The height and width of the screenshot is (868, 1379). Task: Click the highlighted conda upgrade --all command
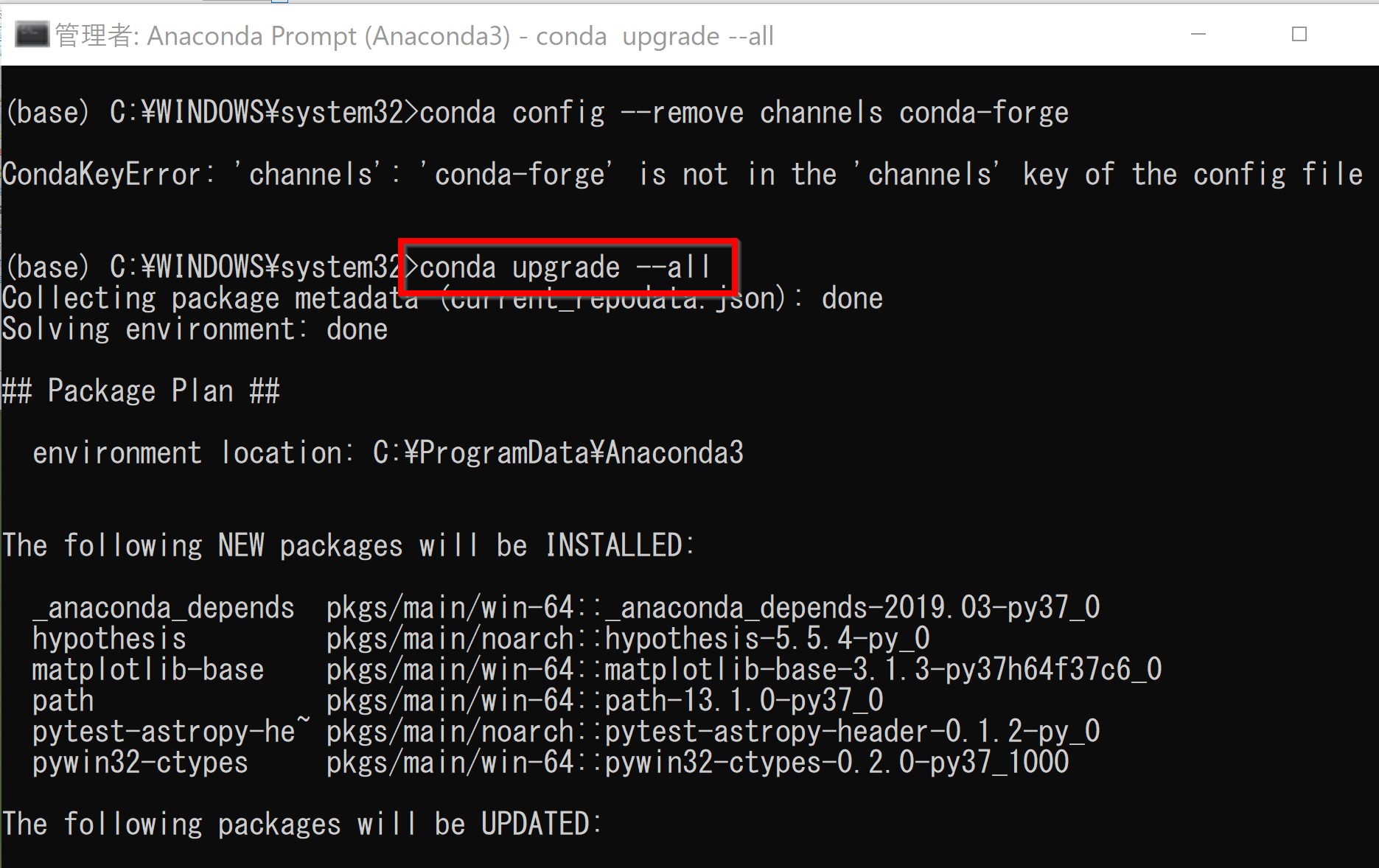(x=565, y=267)
